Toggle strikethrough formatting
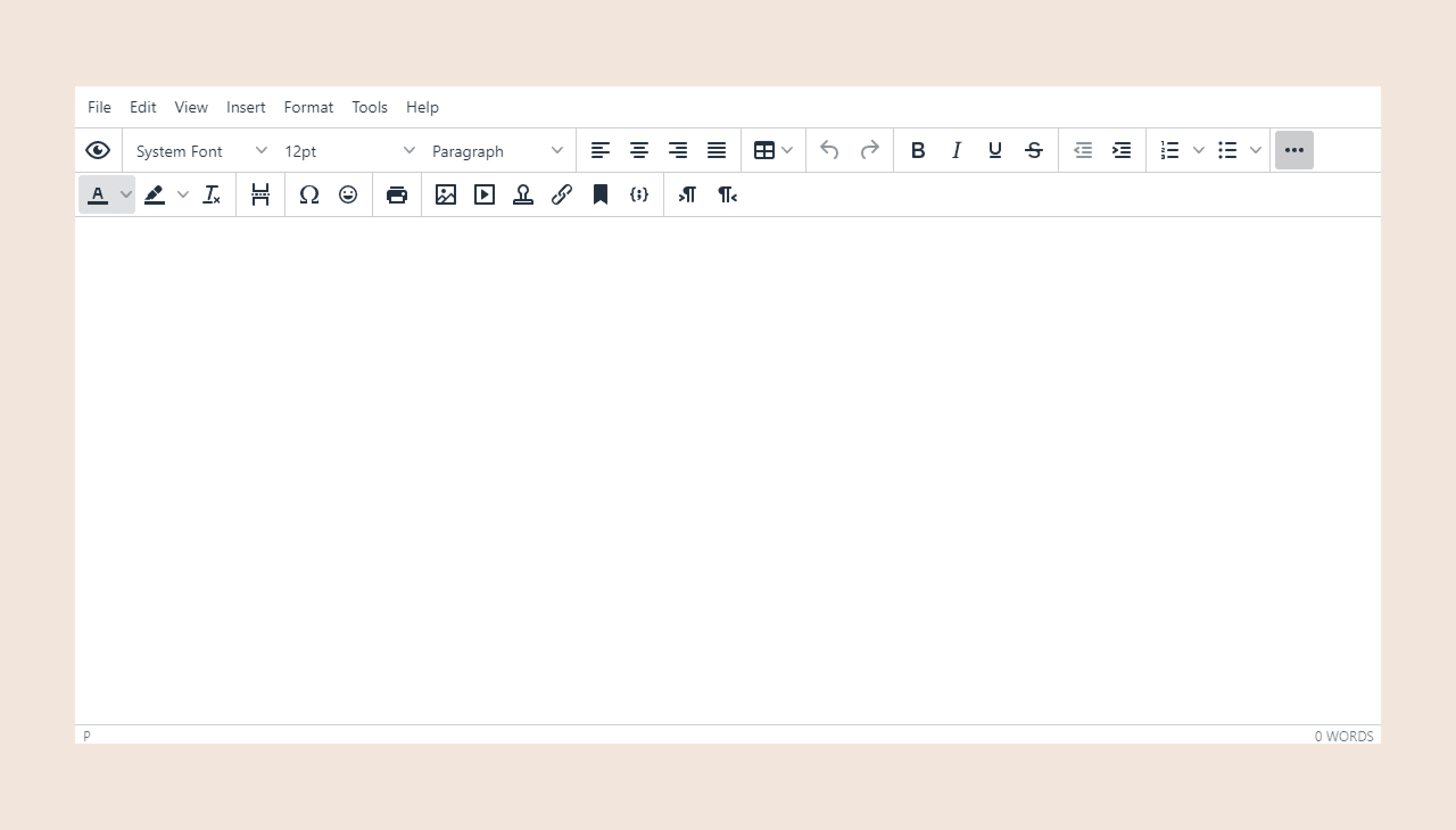Viewport: 1456px width, 830px height. [1033, 151]
